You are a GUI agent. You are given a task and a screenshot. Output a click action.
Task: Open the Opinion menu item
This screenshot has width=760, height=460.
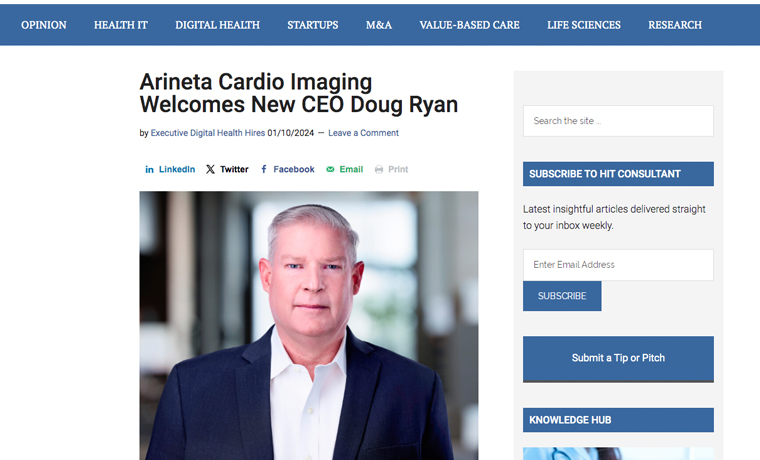(44, 25)
